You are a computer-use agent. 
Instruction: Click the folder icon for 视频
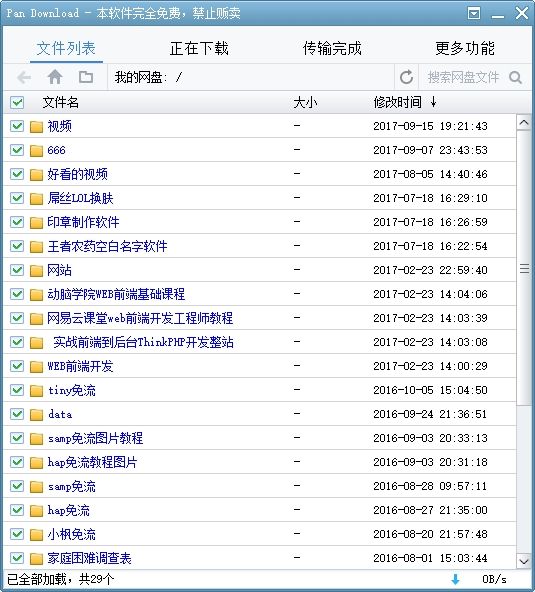coord(36,126)
